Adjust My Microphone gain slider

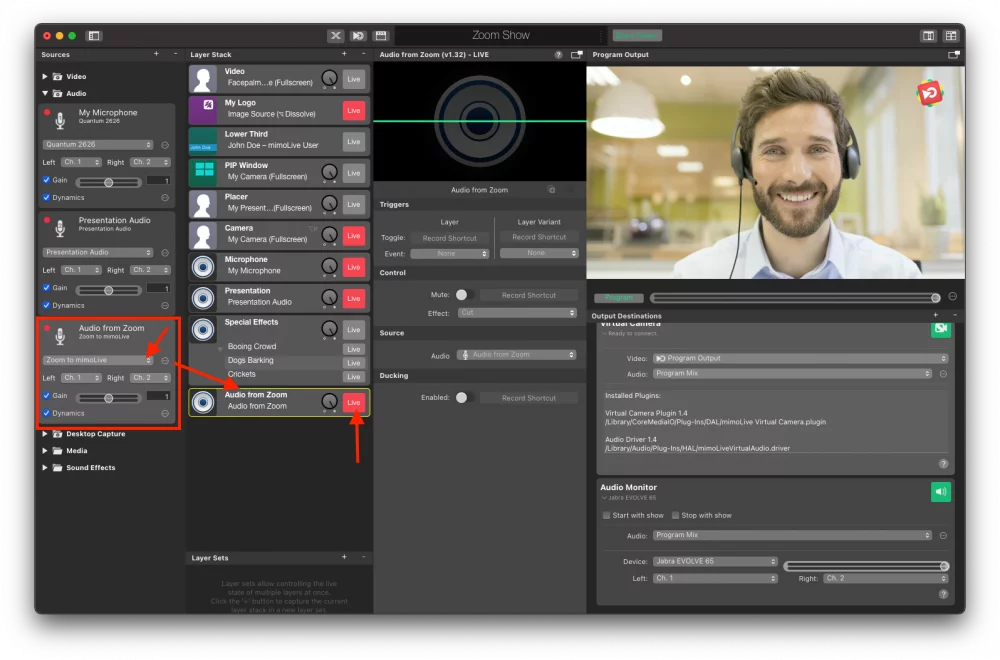(108, 182)
